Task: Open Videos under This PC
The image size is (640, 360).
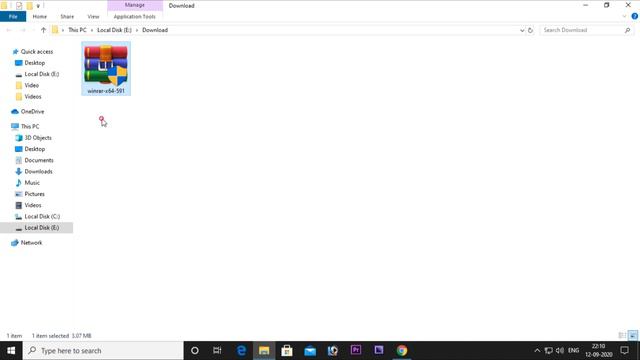Action: click(33, 205)
